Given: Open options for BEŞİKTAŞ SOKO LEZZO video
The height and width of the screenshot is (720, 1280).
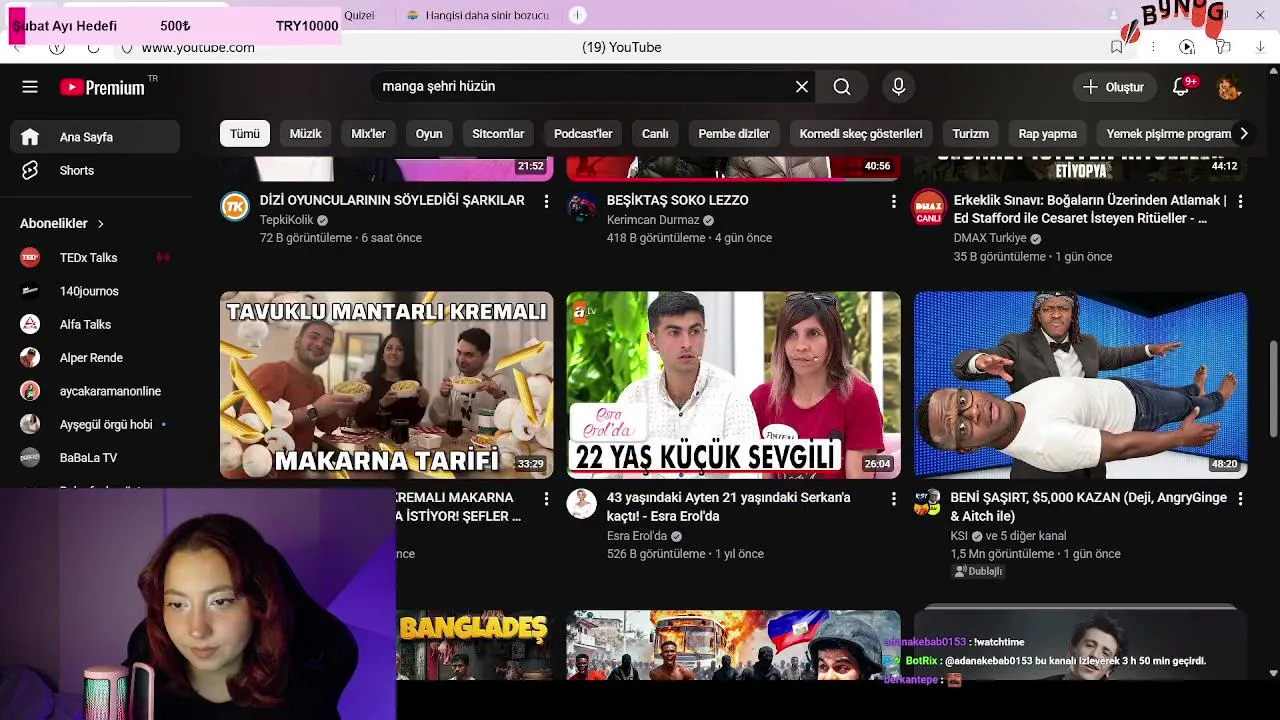Looking at the screenshot, I should point(893,201).
